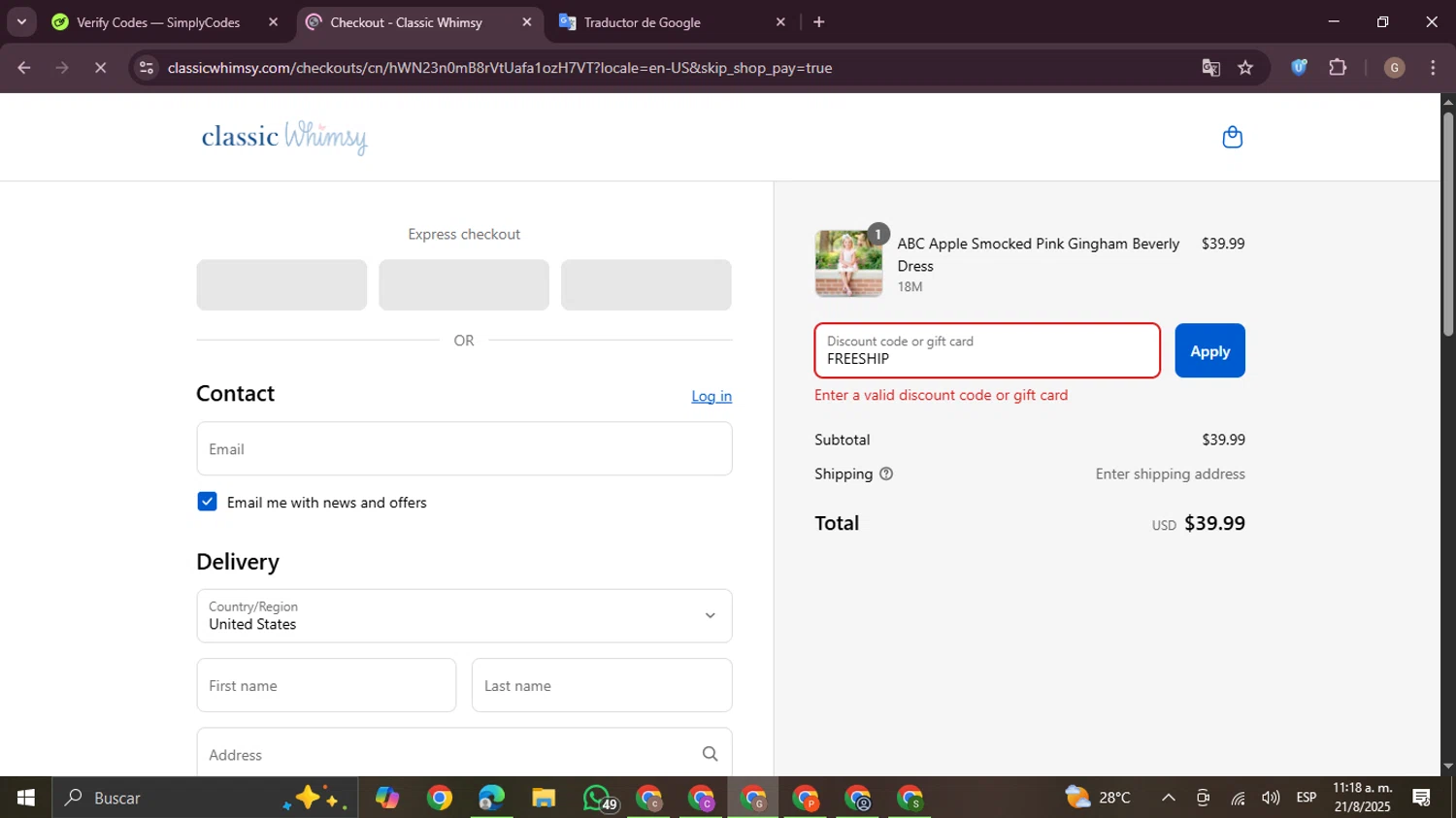Click the Last name field
The height and width of the screenshot is (818, 1456).
[602, 685]
